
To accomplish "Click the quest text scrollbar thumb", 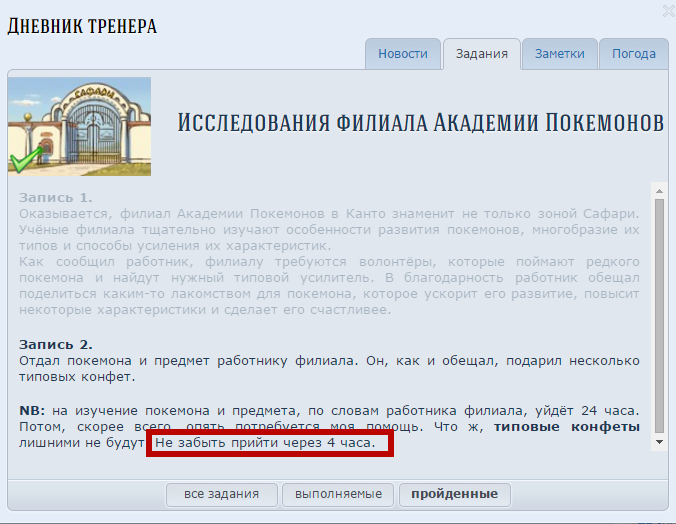I will pos(659,315).
